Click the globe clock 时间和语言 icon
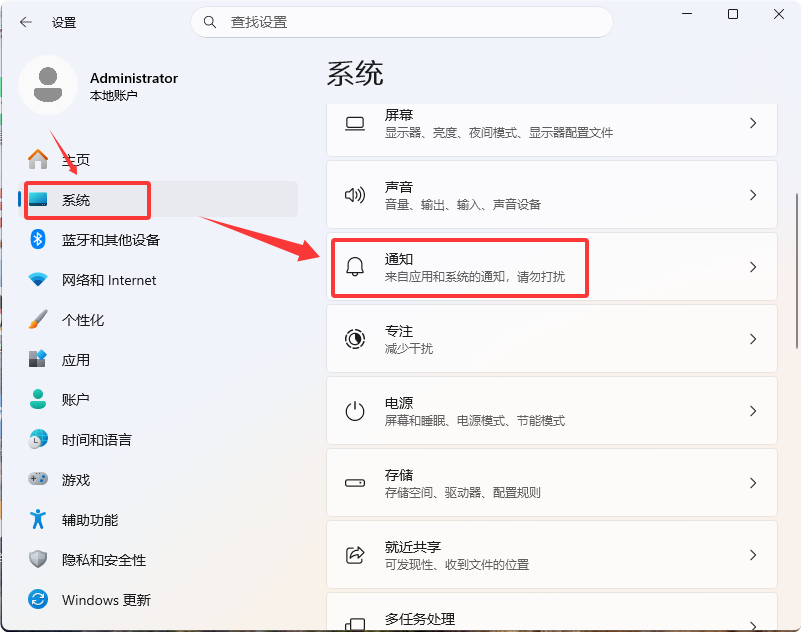Image resolution: width=801 pixels, height=632 pixels. [x=38, y=439]
